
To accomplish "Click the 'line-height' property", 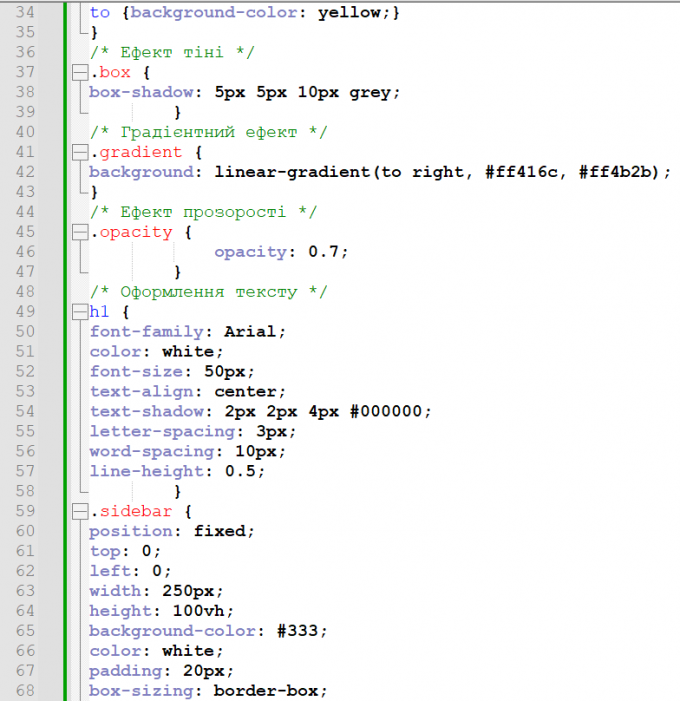I will coord(147,472).
